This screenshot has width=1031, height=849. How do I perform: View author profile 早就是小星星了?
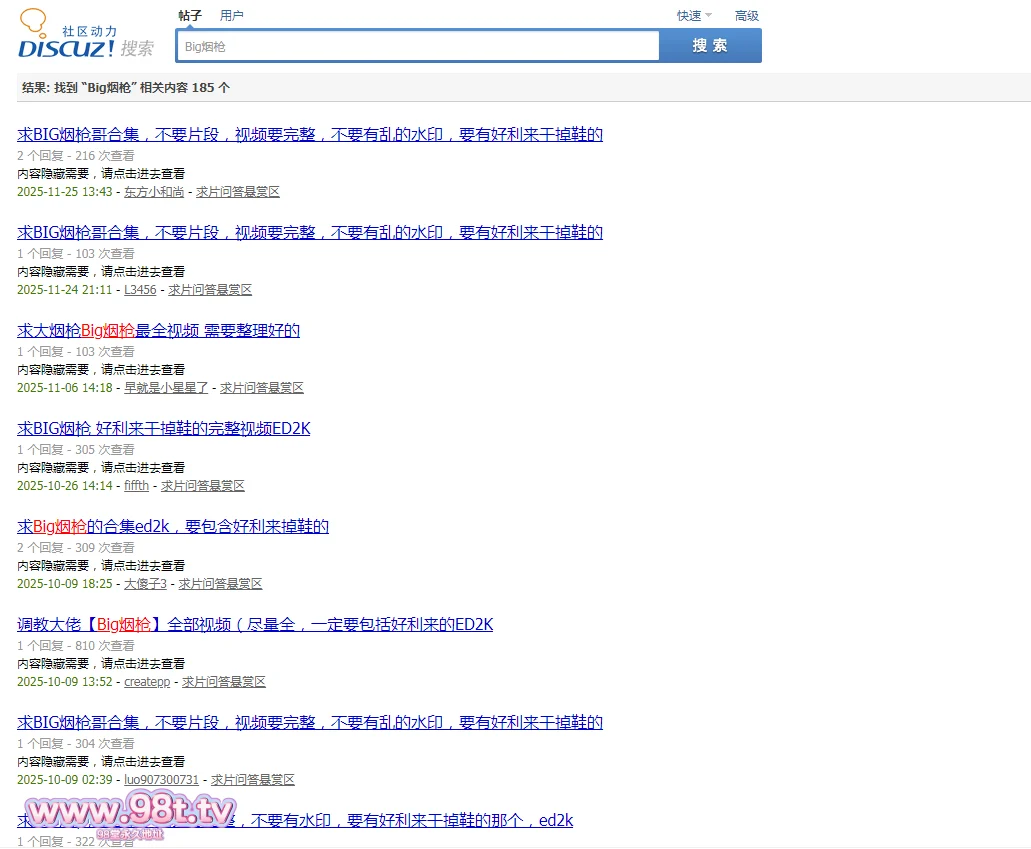point(166,388)
